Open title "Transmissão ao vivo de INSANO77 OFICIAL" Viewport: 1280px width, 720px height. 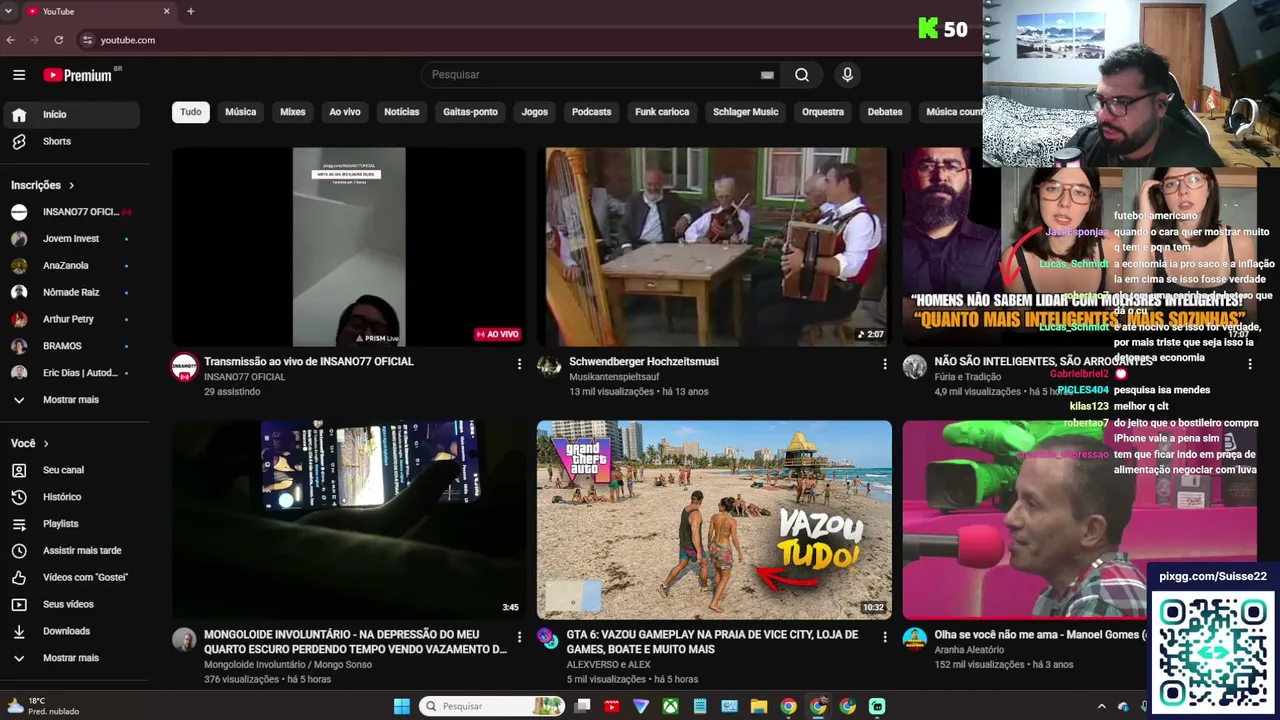(309, 362)
